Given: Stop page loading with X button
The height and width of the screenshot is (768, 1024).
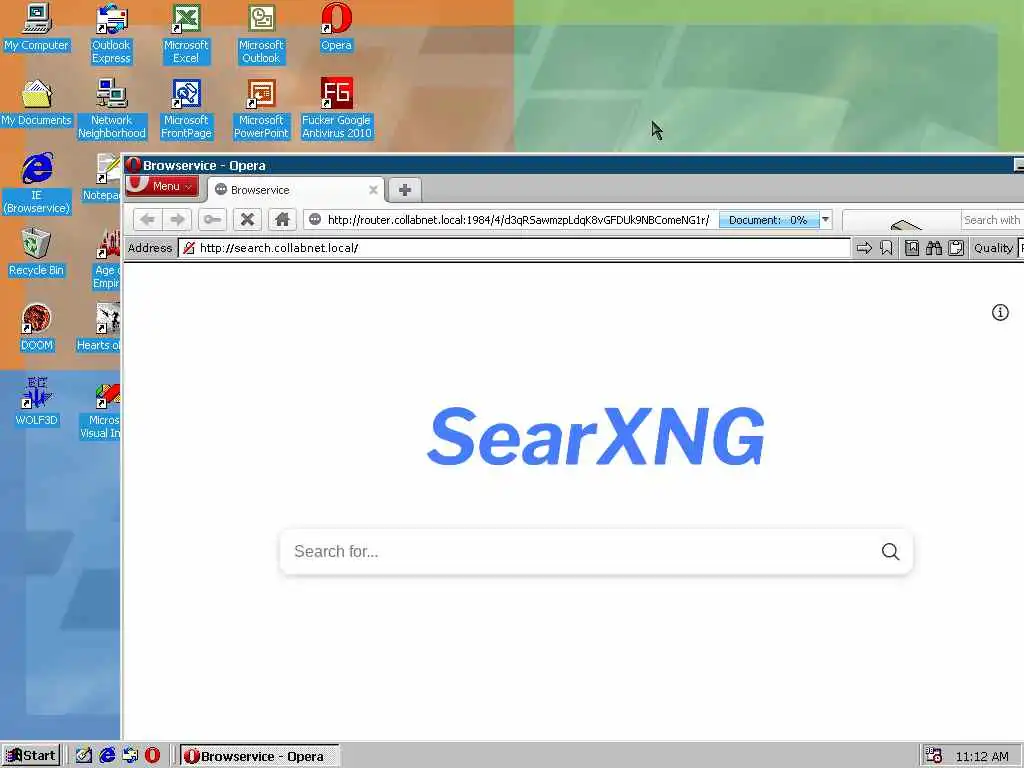Looking at the screenshot, I should tap(248, 219).
